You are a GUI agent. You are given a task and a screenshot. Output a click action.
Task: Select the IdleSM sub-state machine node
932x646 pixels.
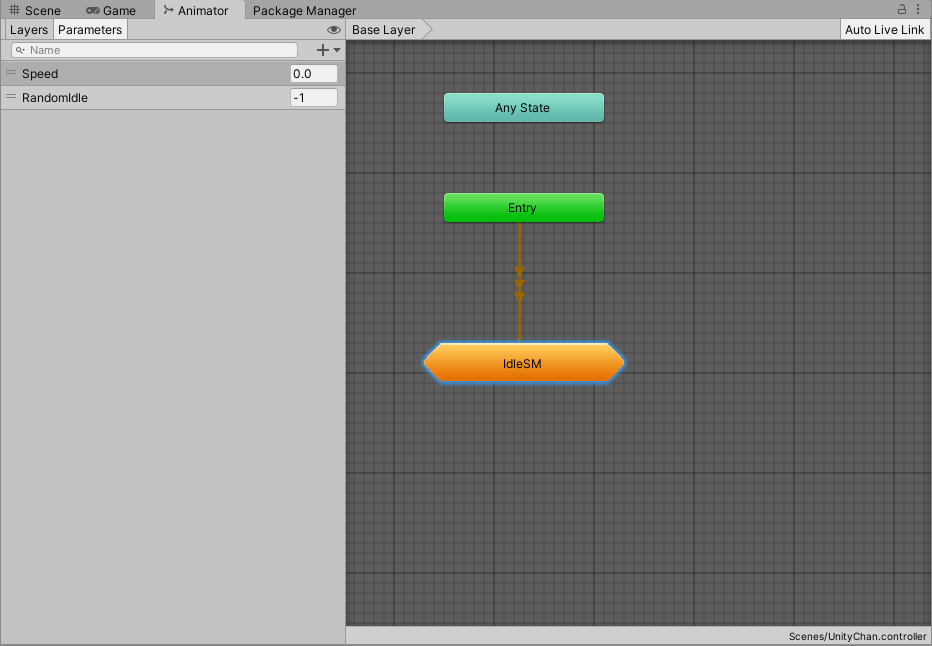(524, 363)
